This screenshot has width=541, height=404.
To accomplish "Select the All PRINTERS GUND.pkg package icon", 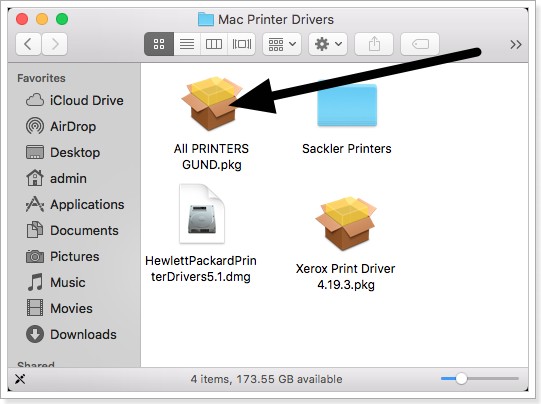I will point(212,104).
